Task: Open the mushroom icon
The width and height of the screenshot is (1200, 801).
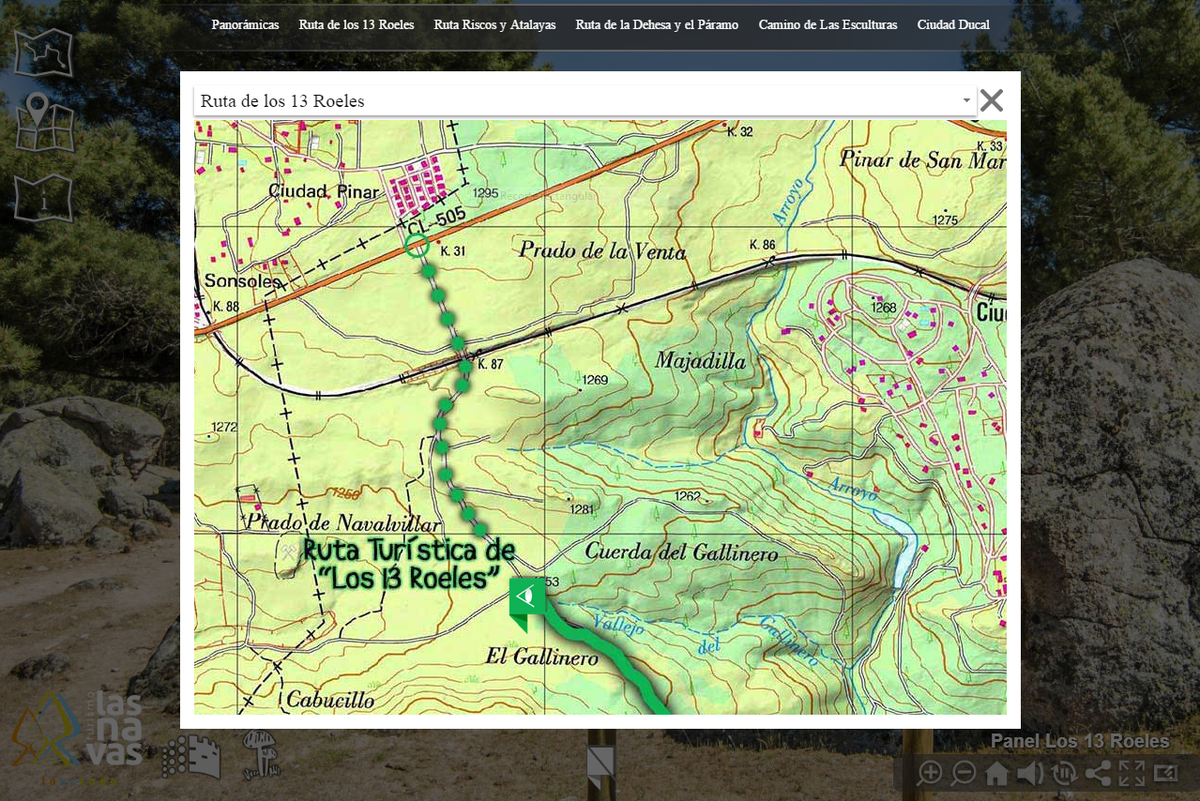Action: point(262,754)
